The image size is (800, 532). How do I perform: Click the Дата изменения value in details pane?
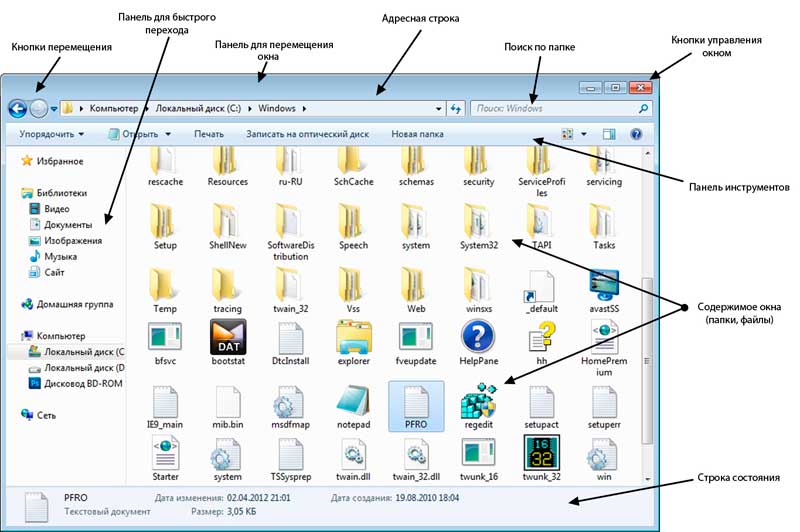click(x=259, y=497)
